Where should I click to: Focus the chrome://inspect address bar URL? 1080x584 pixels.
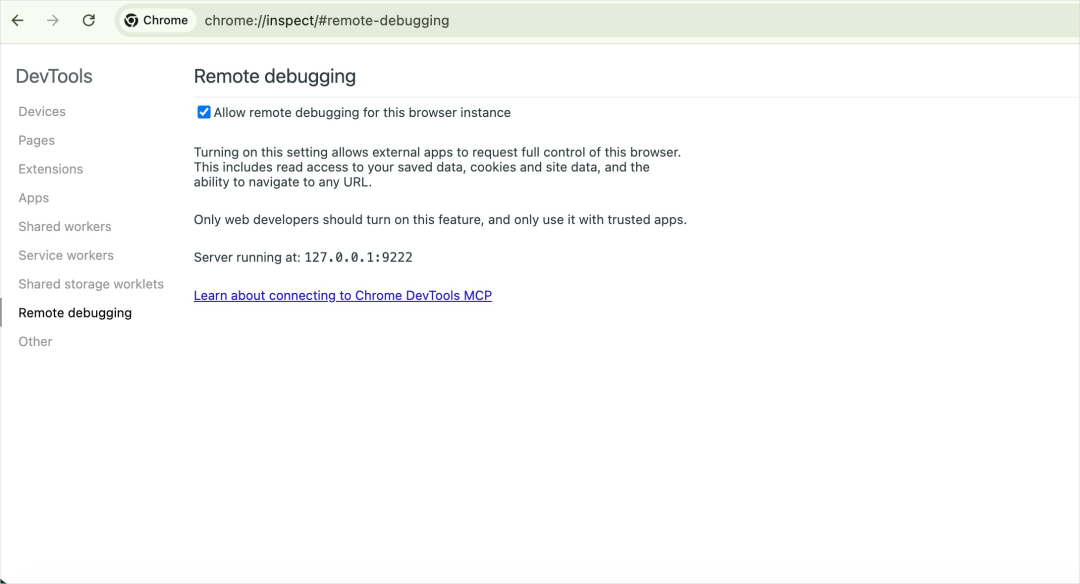(327, 20)
